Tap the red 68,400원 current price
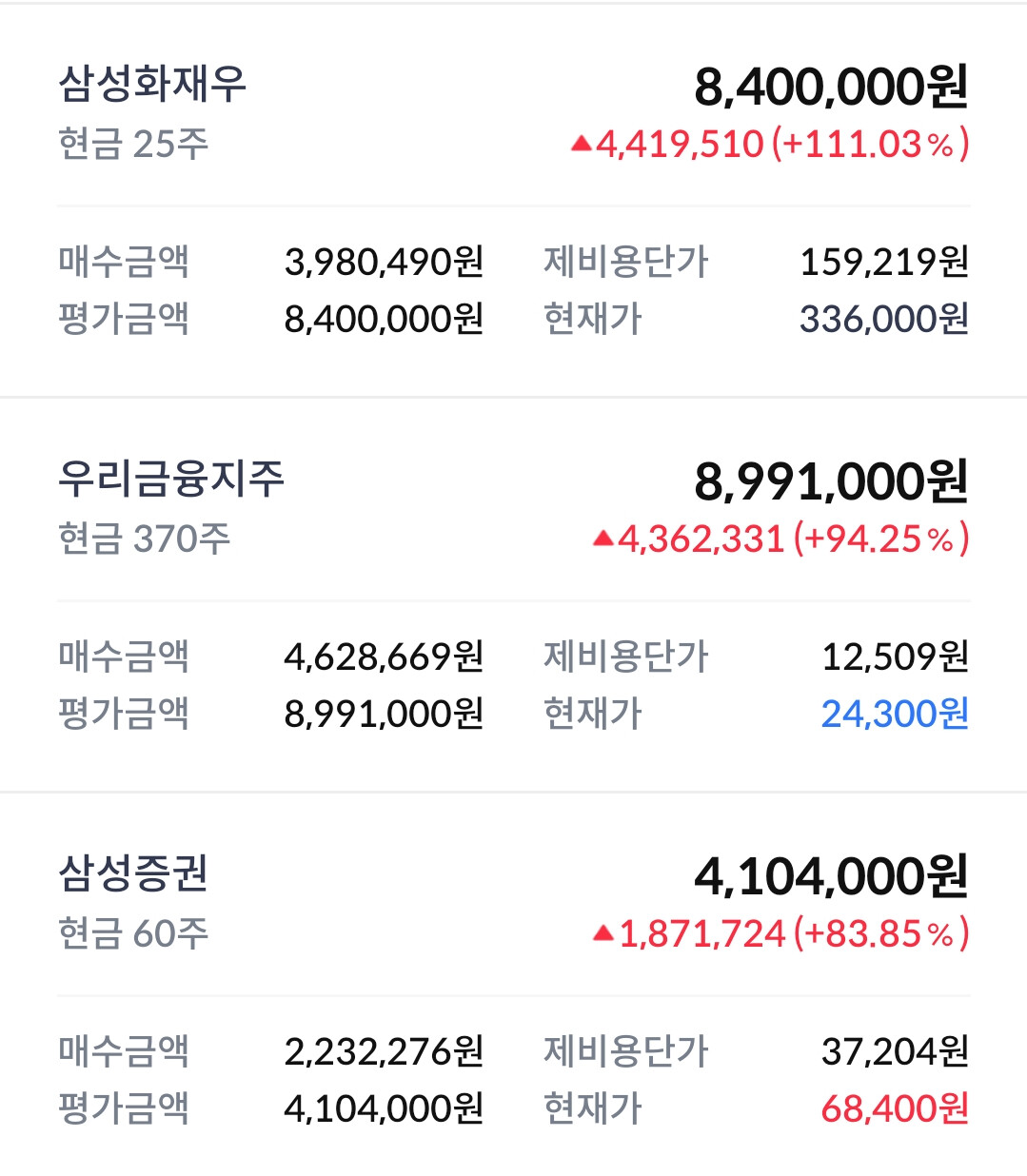Image resolution: width=1027 pixels, height=1176 pixels. 895,1108
